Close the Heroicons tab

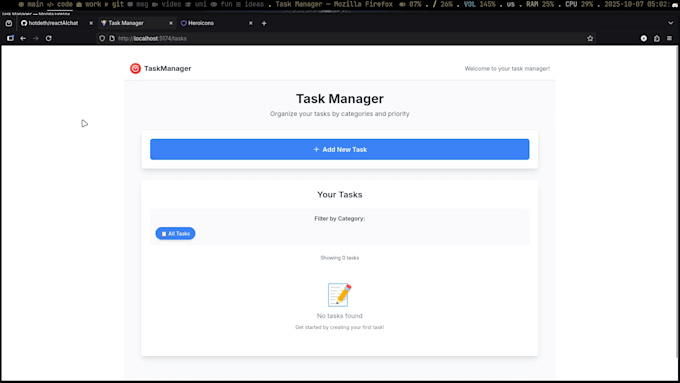tap(251, 23)
